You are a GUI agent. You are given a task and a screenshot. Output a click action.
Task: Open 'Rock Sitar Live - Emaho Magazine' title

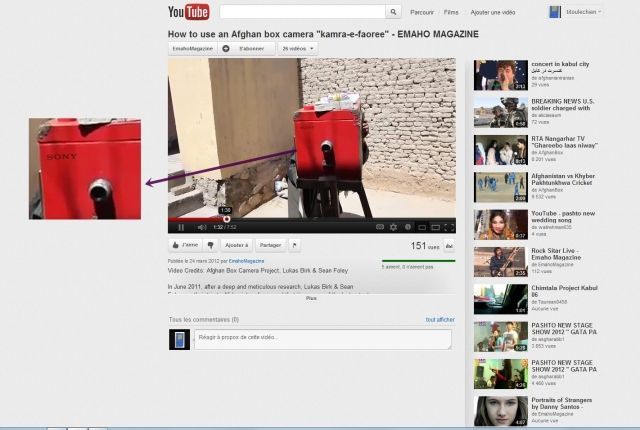tap(556, 254)
